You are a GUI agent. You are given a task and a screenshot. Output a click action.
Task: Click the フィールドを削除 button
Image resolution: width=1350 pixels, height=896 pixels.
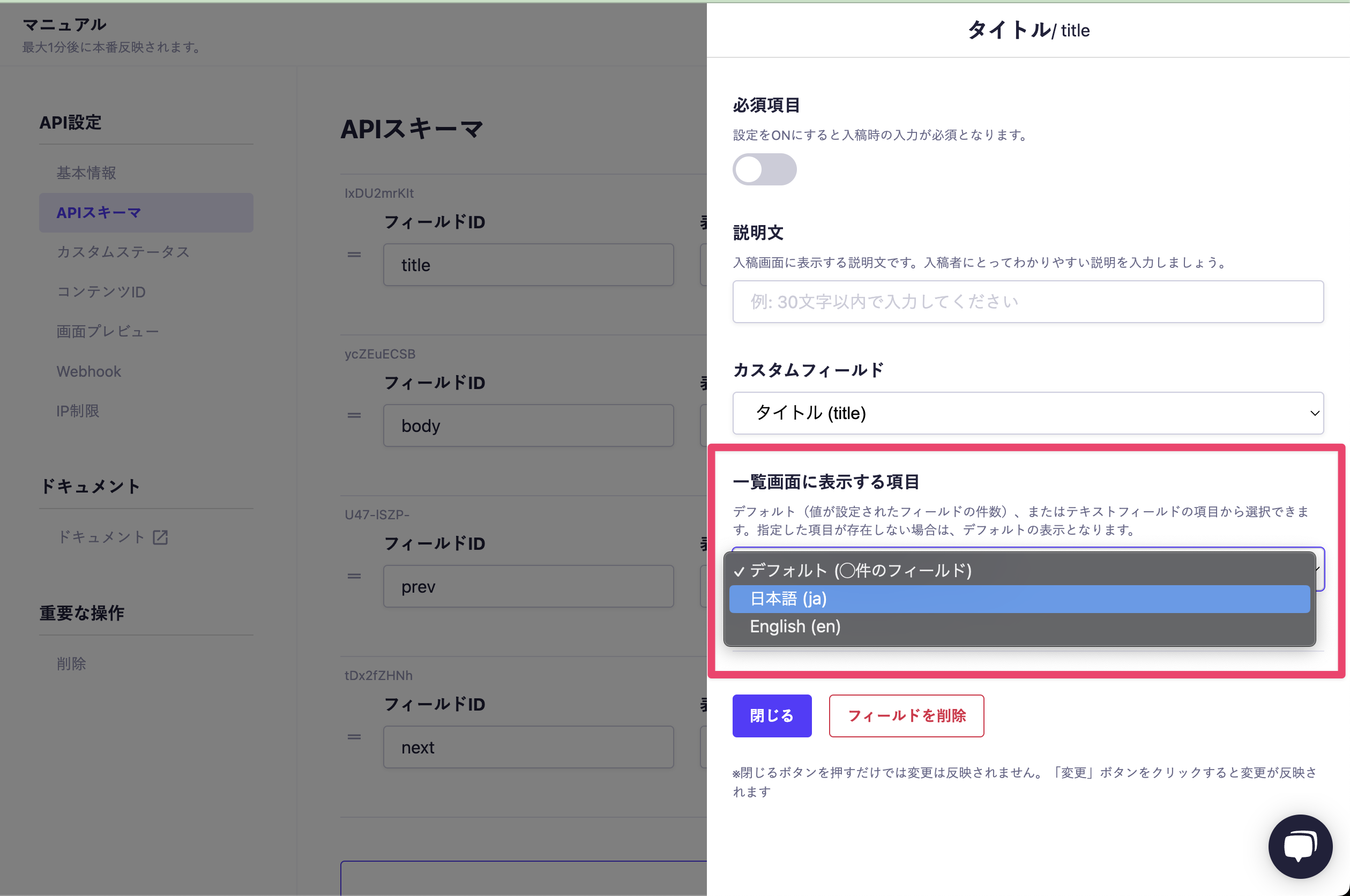[x=906, y=715]
